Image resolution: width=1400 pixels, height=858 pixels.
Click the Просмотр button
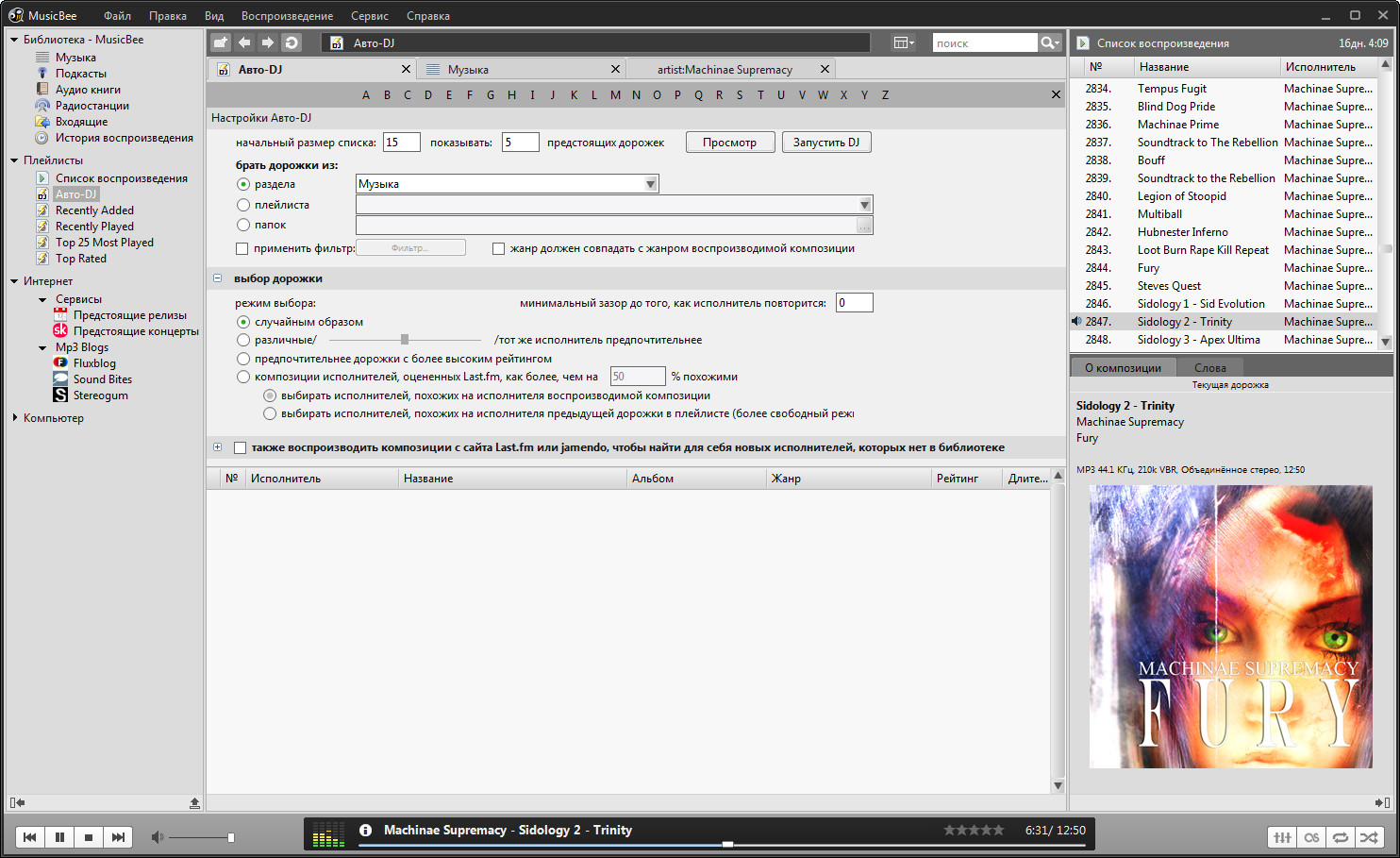tap(730, 143)
